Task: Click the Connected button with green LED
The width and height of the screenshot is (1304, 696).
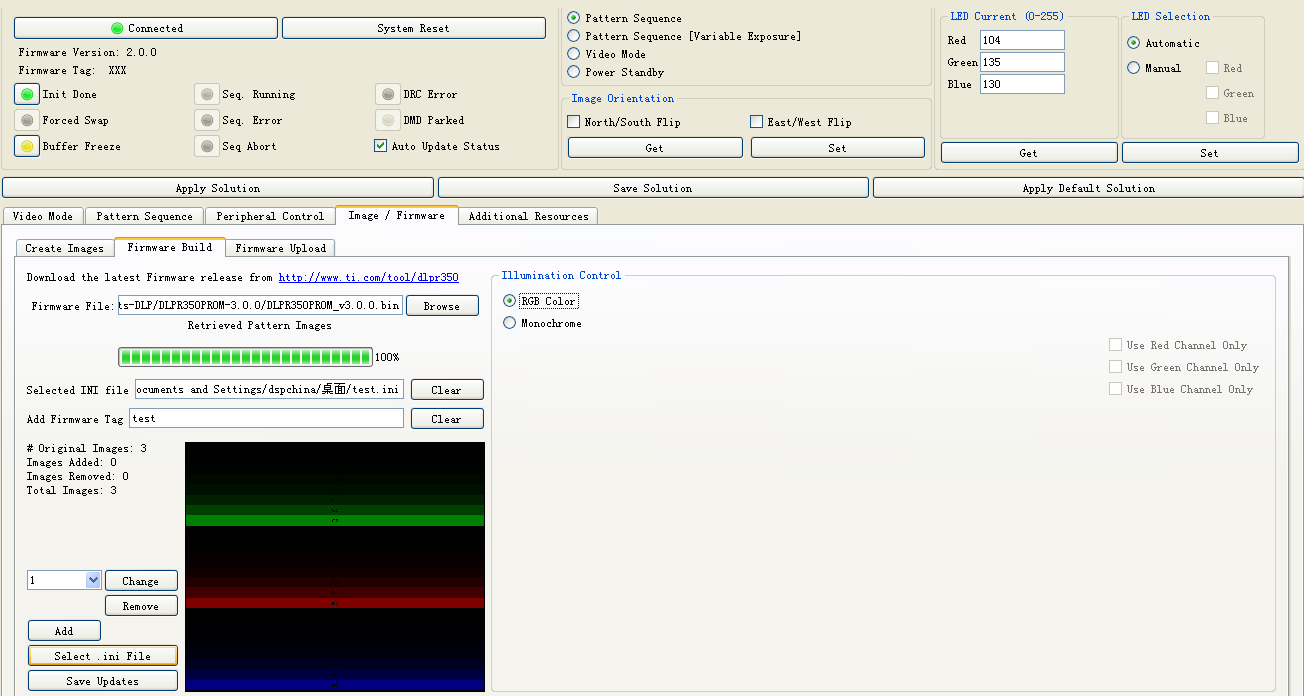Action: tap(146, 28)
